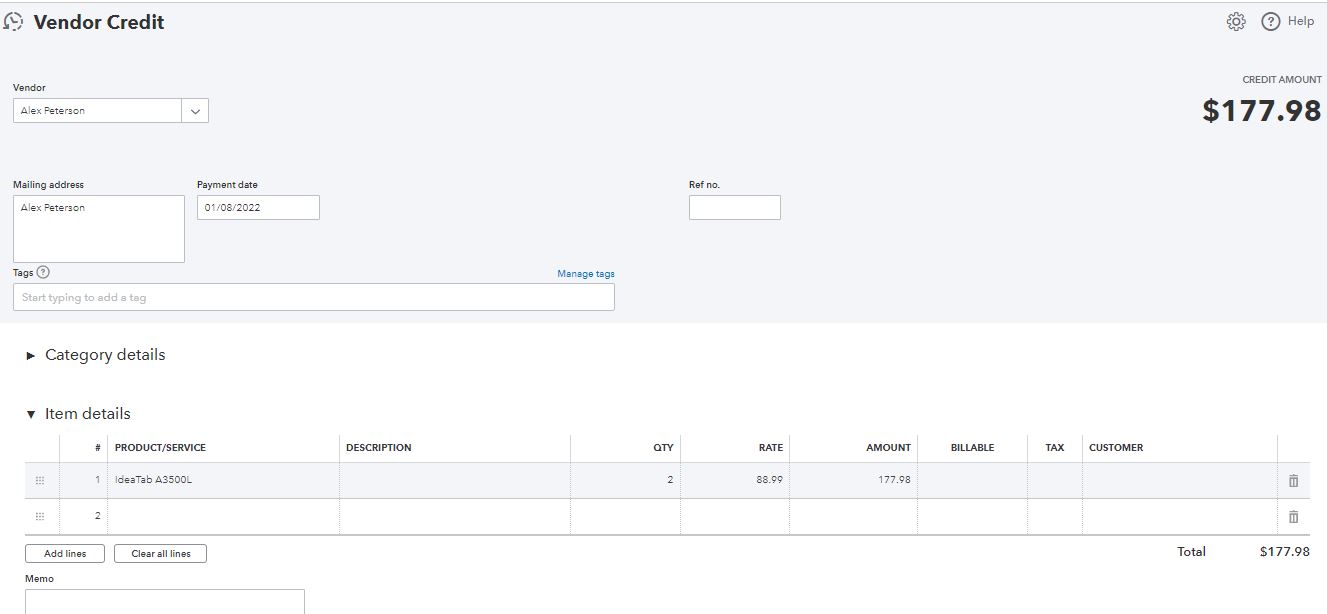Open the Vendor dropdown arrow
This screenshot has width=1327, height=614.
pyautogui.click(x=195, y=111)
